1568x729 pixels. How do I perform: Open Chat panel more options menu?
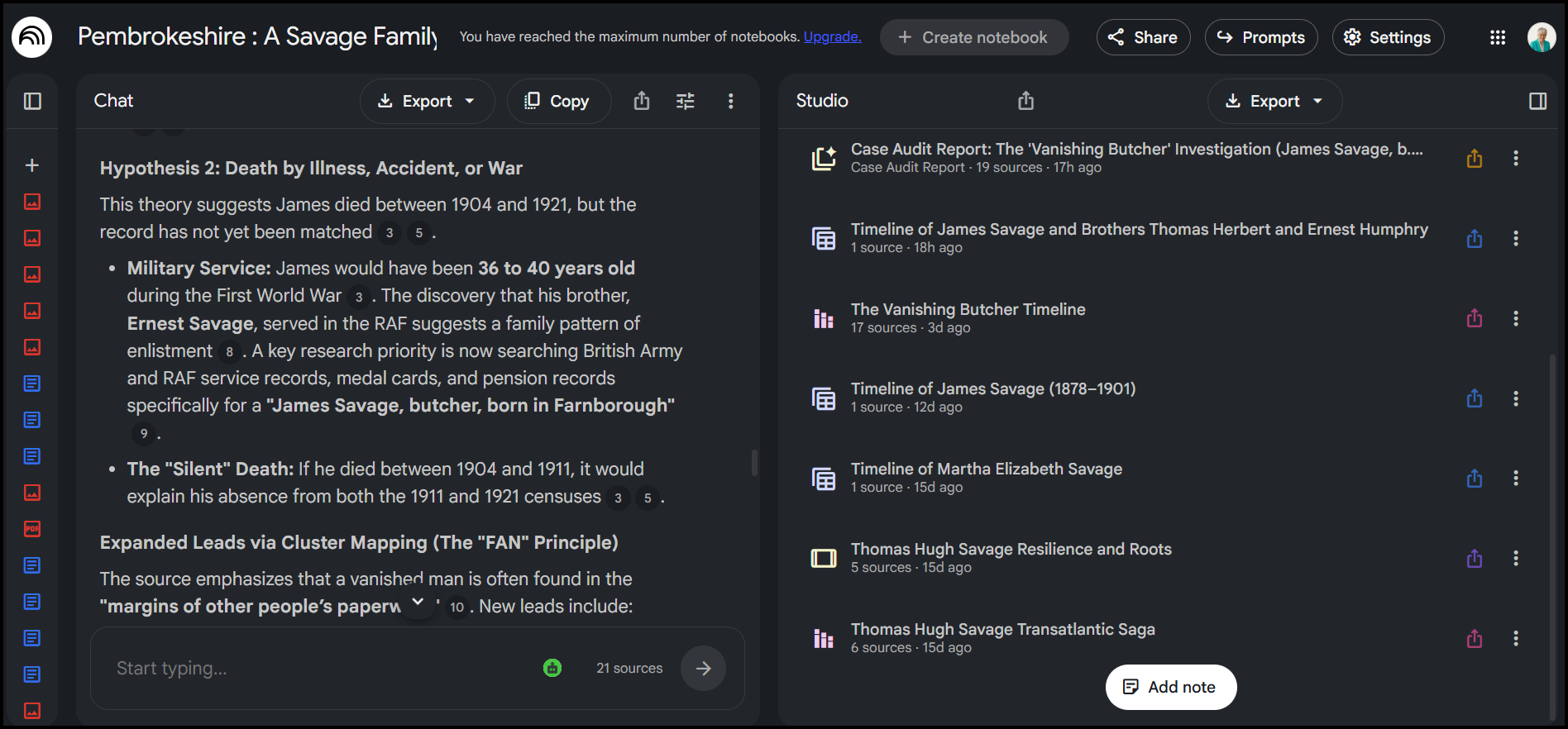click(x=730, y=101)
